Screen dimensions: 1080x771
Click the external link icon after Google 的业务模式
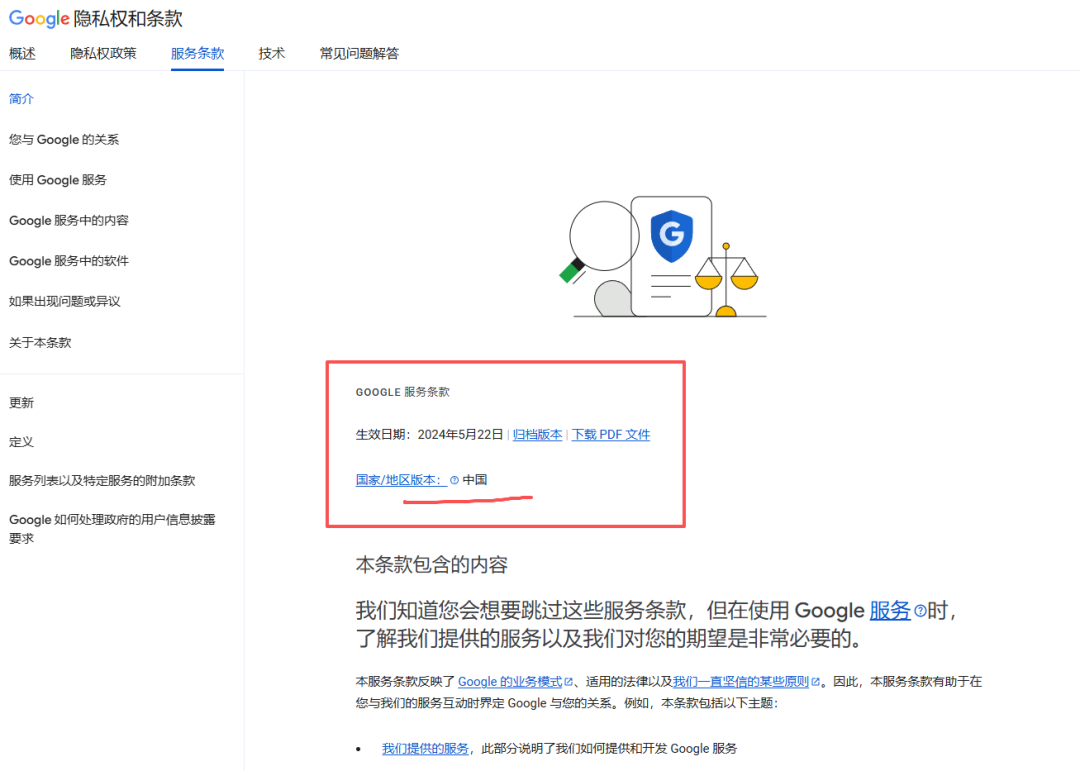tap(568, 681)
